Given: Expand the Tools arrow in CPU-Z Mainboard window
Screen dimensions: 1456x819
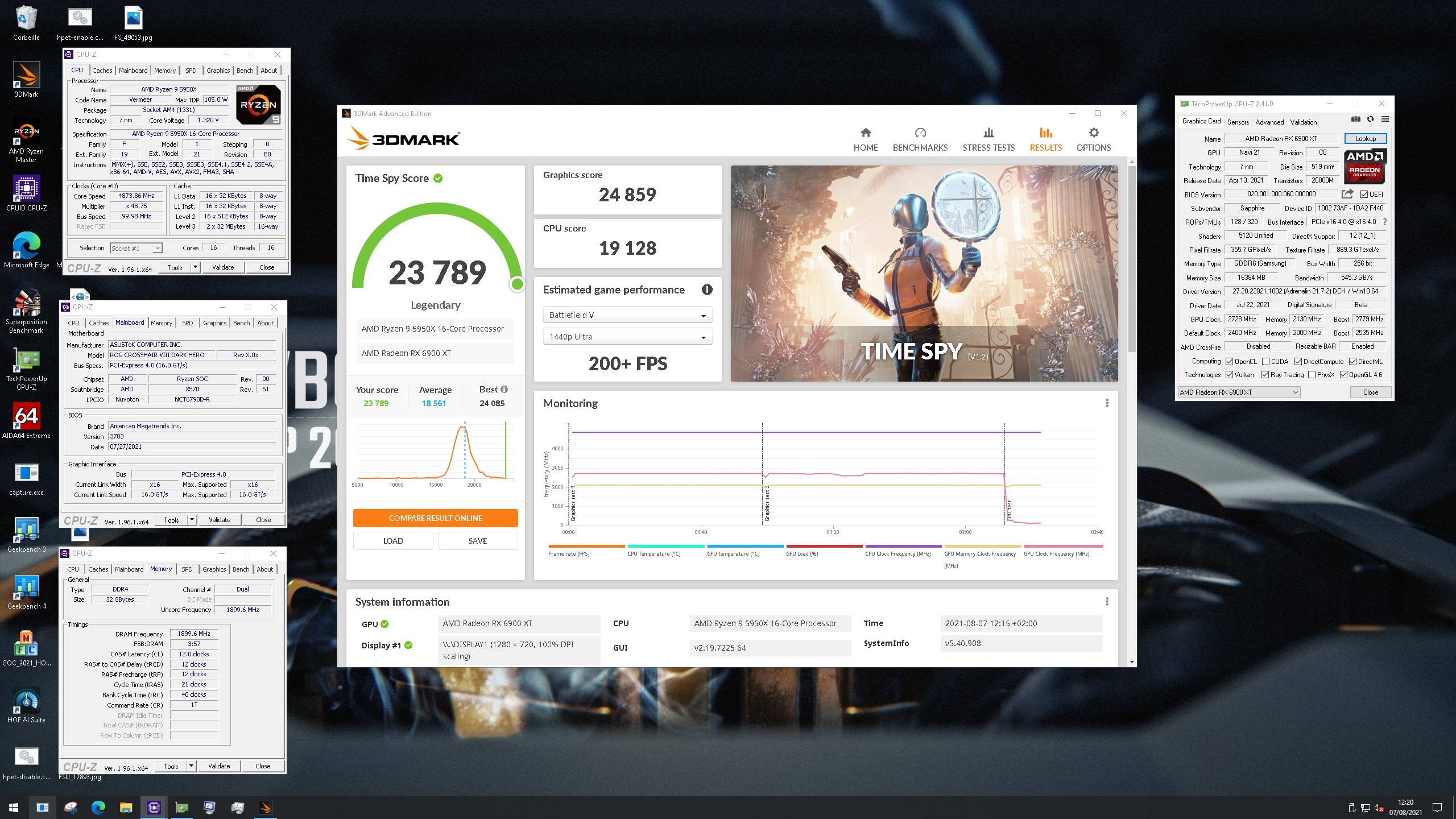Looking at the screenshot, I should click(x=192, y=520).
